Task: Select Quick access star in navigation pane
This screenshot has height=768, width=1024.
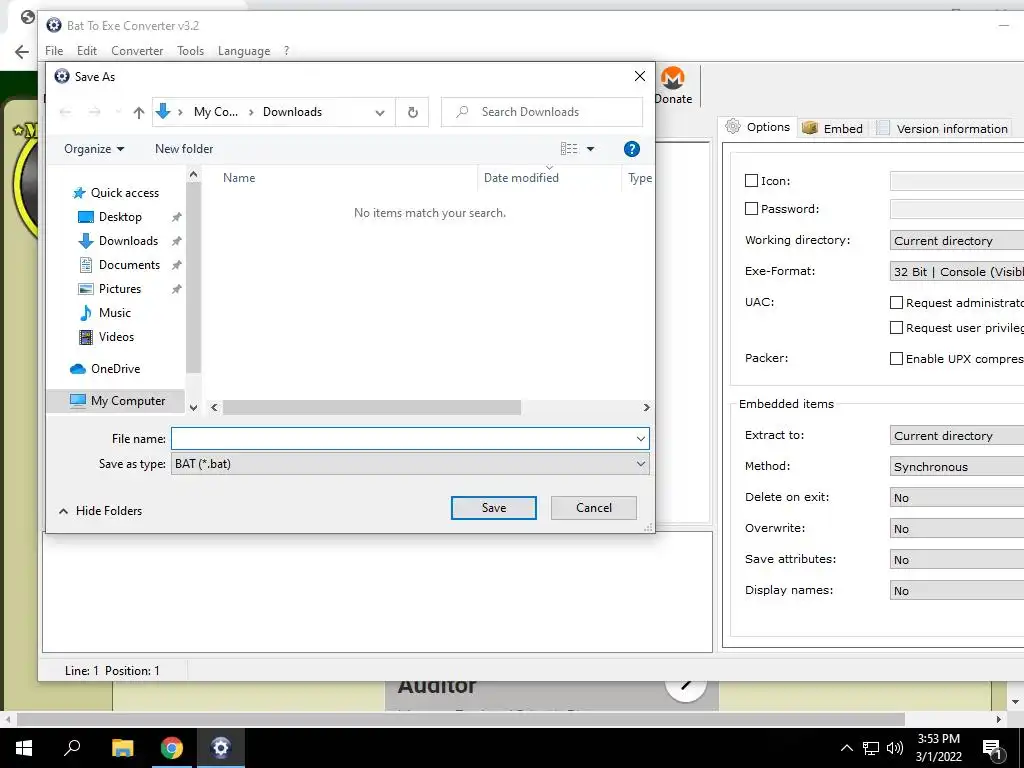Action: tap(79, 193)
